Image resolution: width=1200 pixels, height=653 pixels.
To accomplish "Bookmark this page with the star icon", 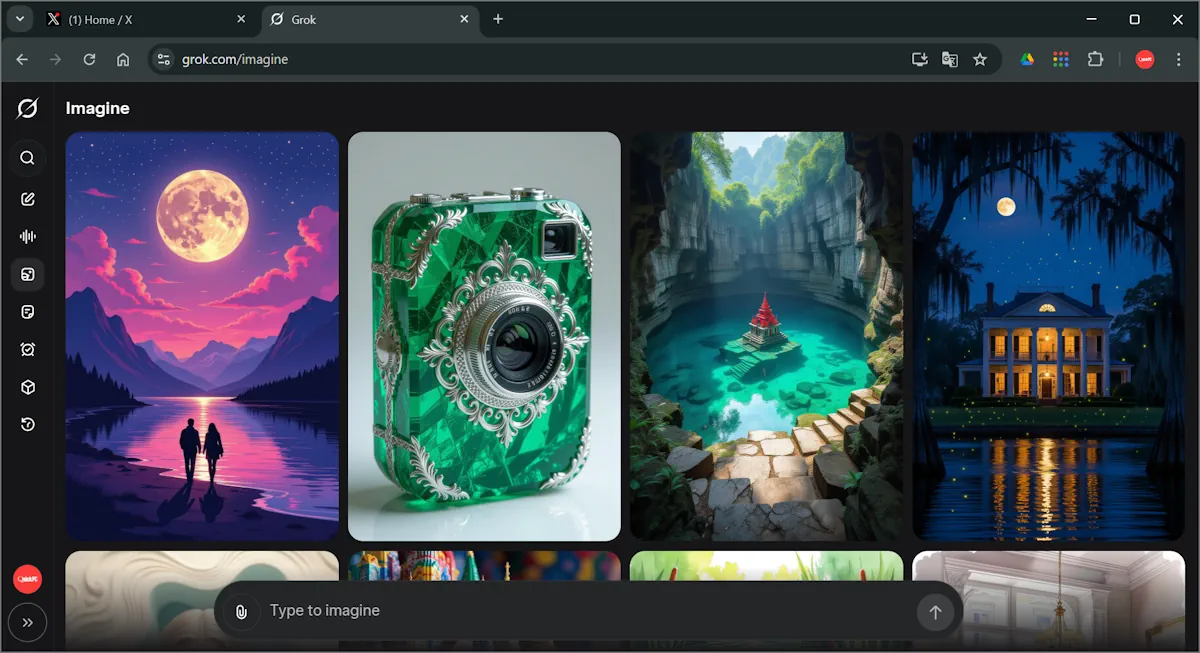I will (980, 59).
